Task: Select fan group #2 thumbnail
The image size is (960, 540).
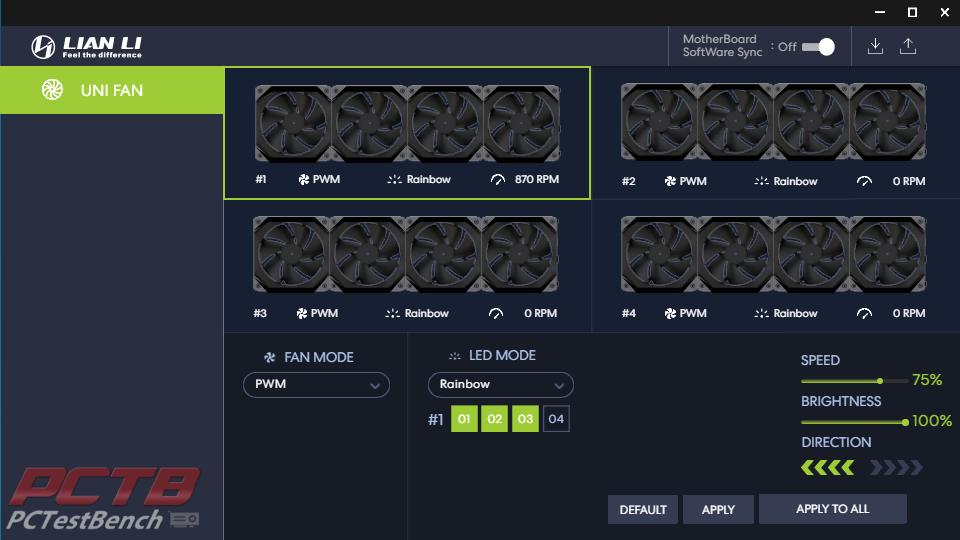Action: pyautogui.click(x=773, y=122)
